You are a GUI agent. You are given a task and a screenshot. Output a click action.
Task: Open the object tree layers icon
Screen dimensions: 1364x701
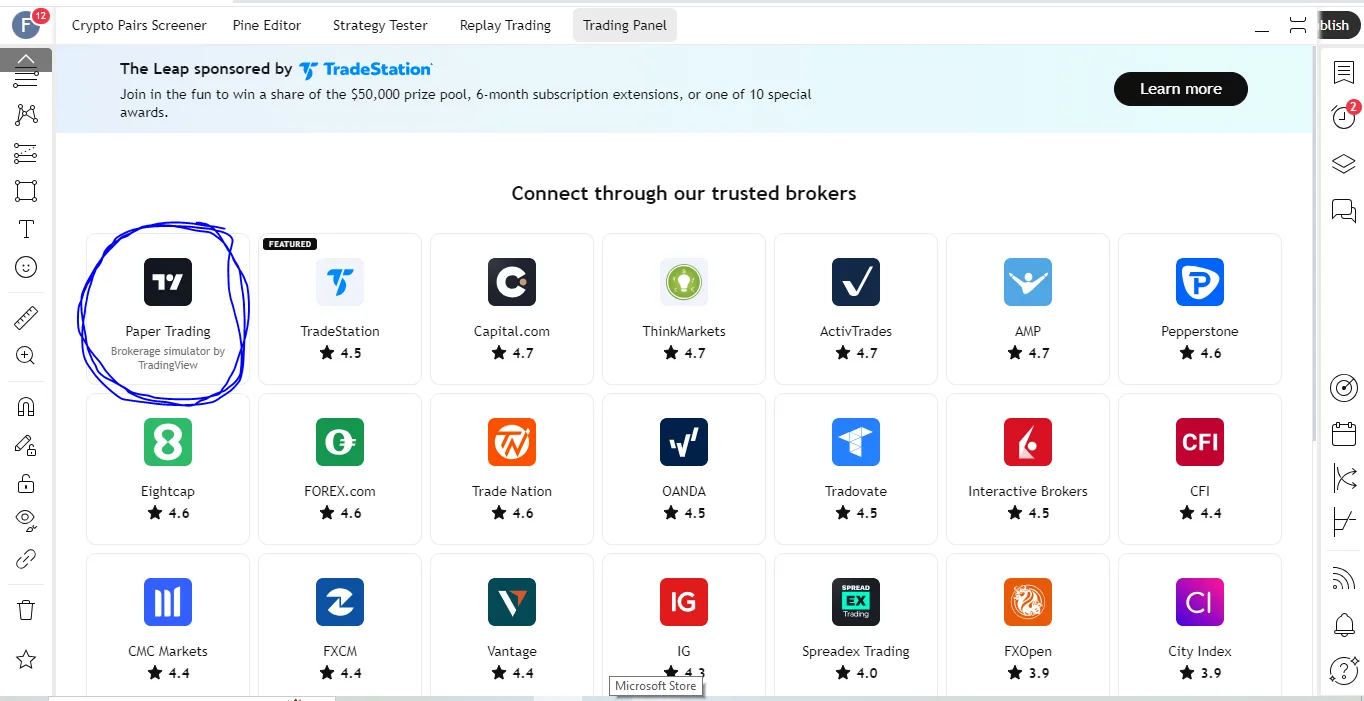[x=1343, y=164]
